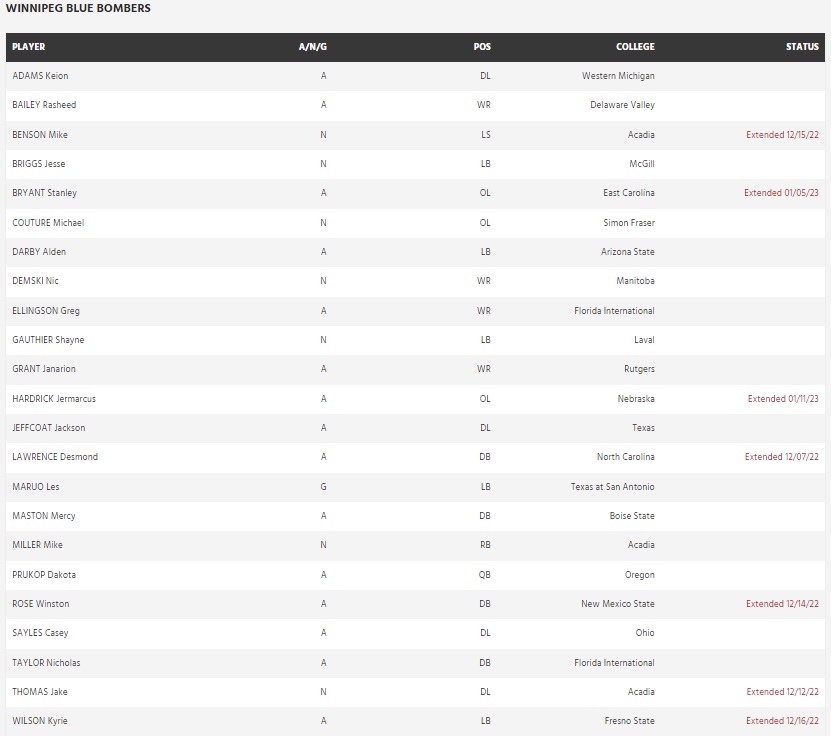
Task: Click the STATUS column header
Action: pyautogui.click(x=802, y=47)
